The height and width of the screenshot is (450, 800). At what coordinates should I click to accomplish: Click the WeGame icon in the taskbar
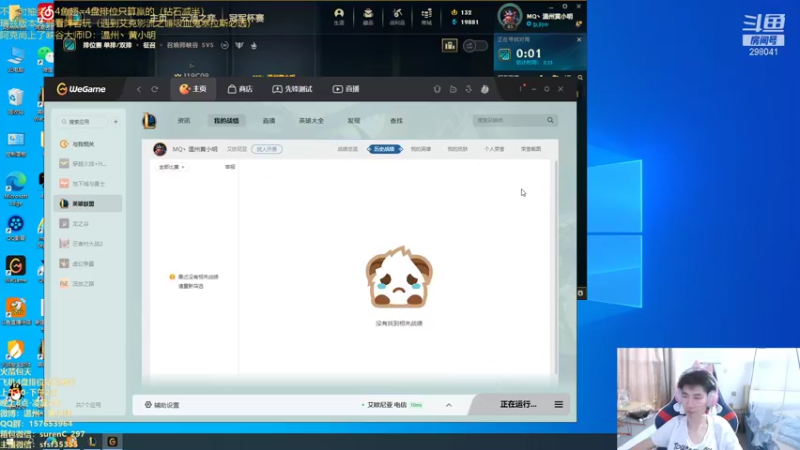[112, 441]
